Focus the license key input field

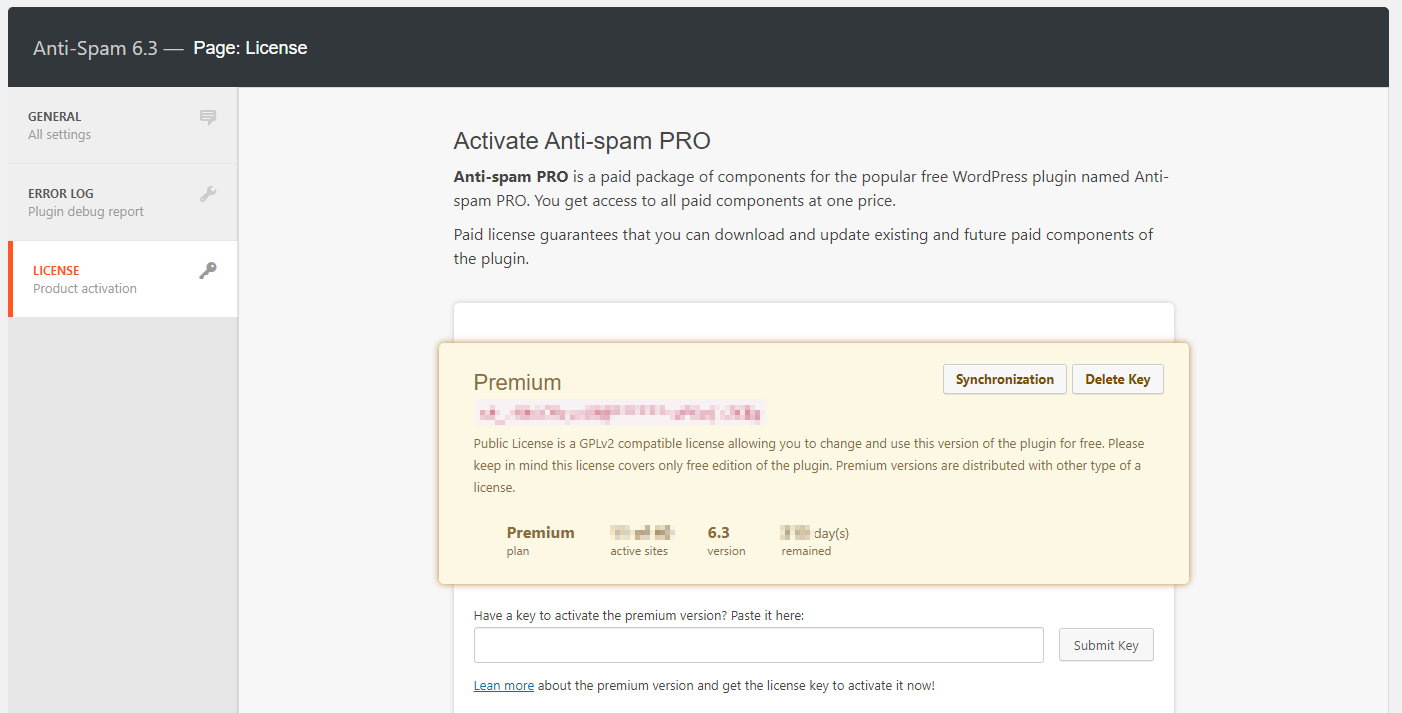click(x=758, y=645)
